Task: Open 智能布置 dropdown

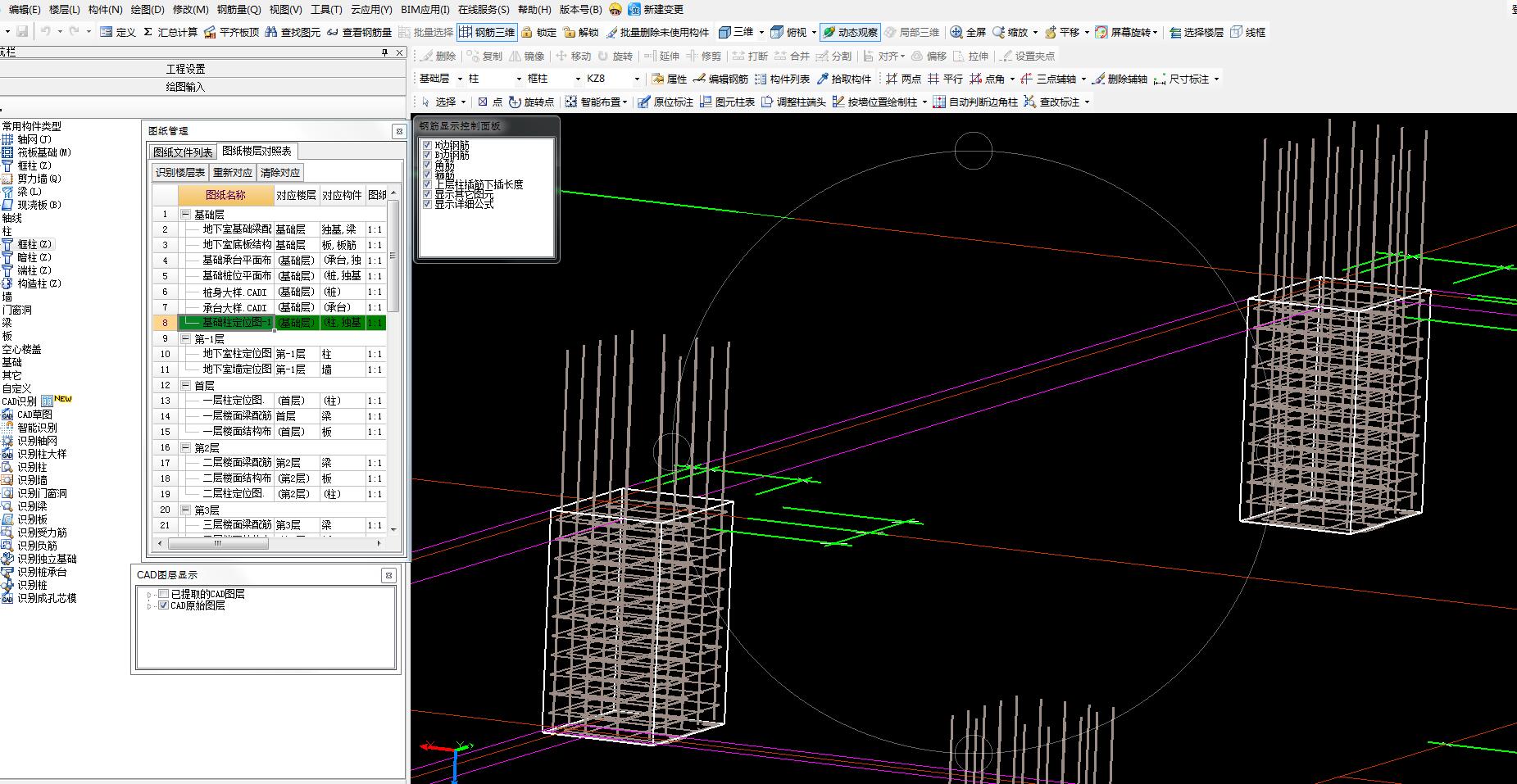Action: pos(625,102)
